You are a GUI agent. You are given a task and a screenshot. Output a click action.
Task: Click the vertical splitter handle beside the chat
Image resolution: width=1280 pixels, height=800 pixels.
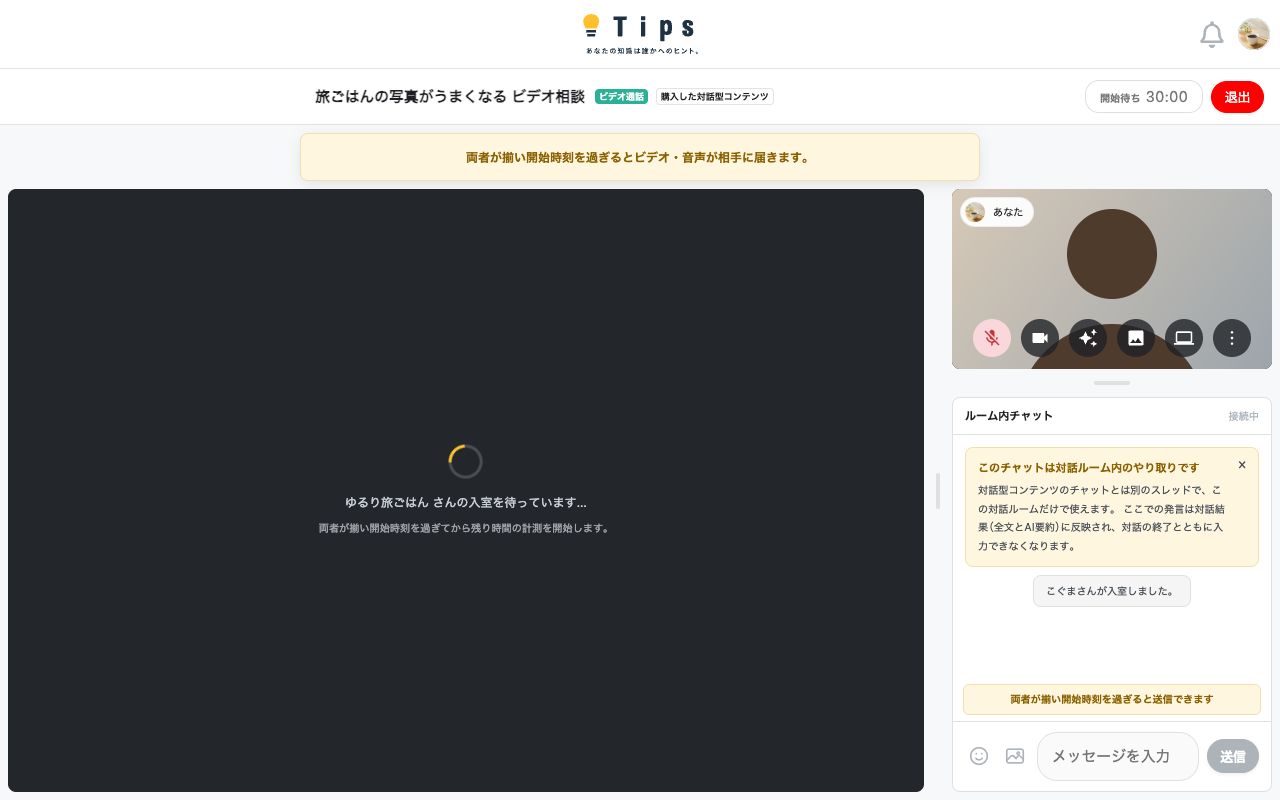pyautogui.click(x=938, y=491)
